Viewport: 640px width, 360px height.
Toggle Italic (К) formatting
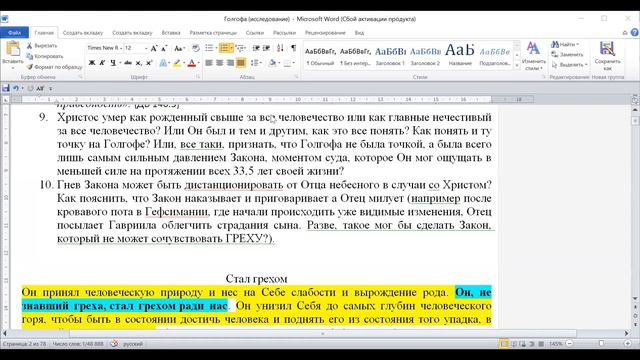pyautogui.click(x=102, y=63)
